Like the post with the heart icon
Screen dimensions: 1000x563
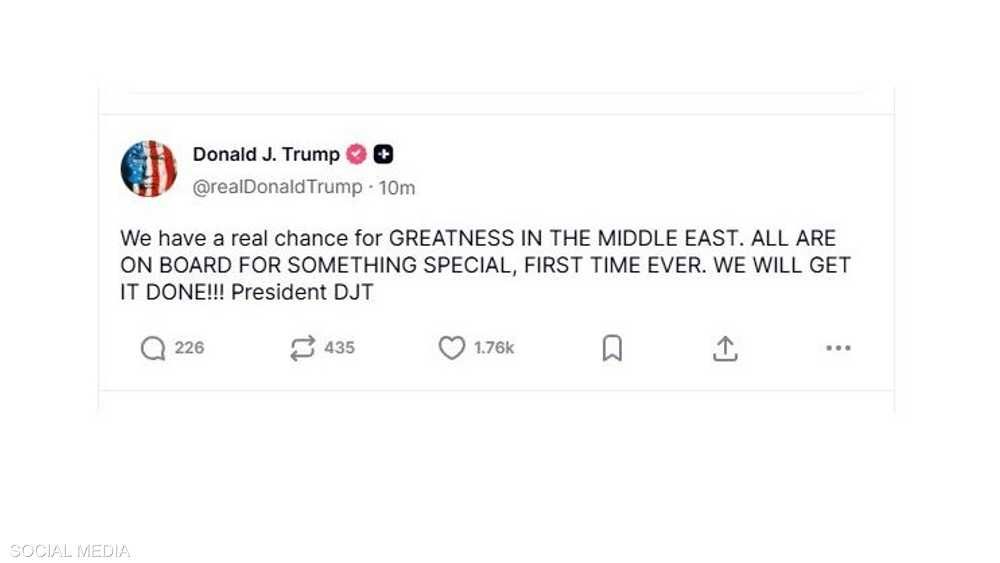(452, 348)
